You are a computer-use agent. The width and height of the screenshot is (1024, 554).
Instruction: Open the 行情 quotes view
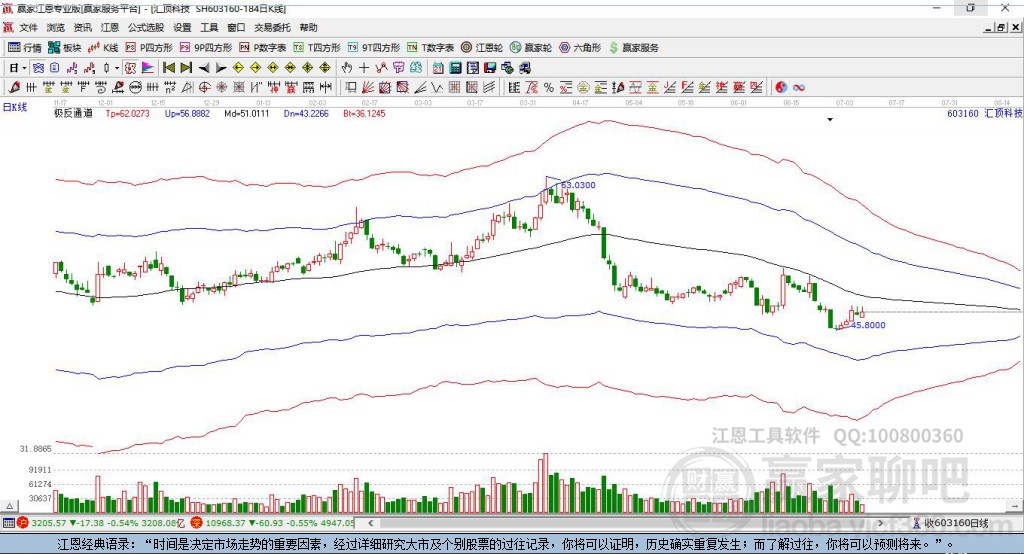point(24,48)
